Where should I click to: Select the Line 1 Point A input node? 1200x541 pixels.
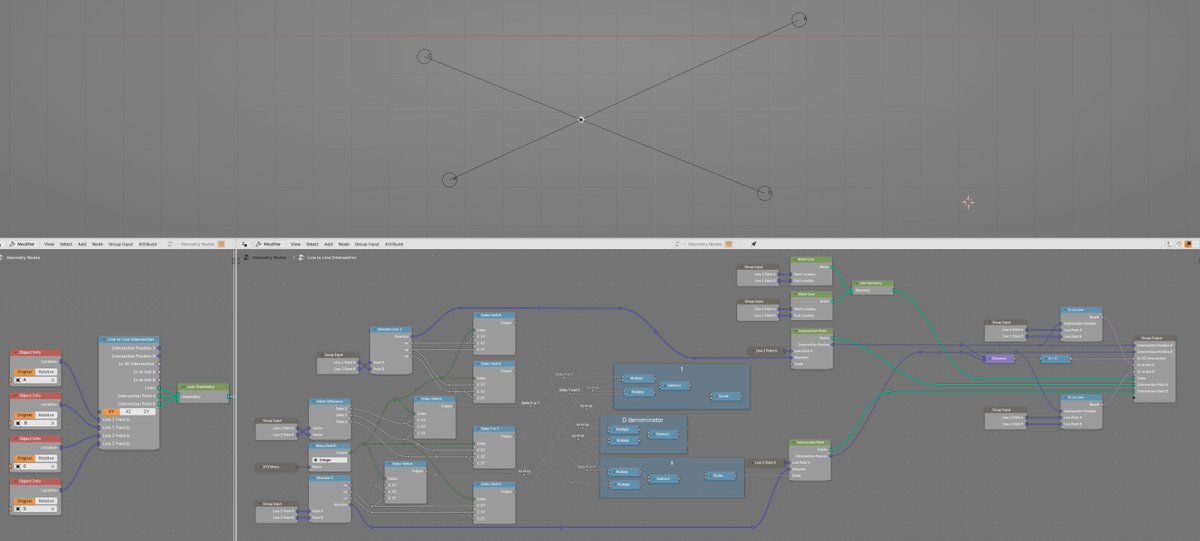pyautogui.click(x=767, y=351)
